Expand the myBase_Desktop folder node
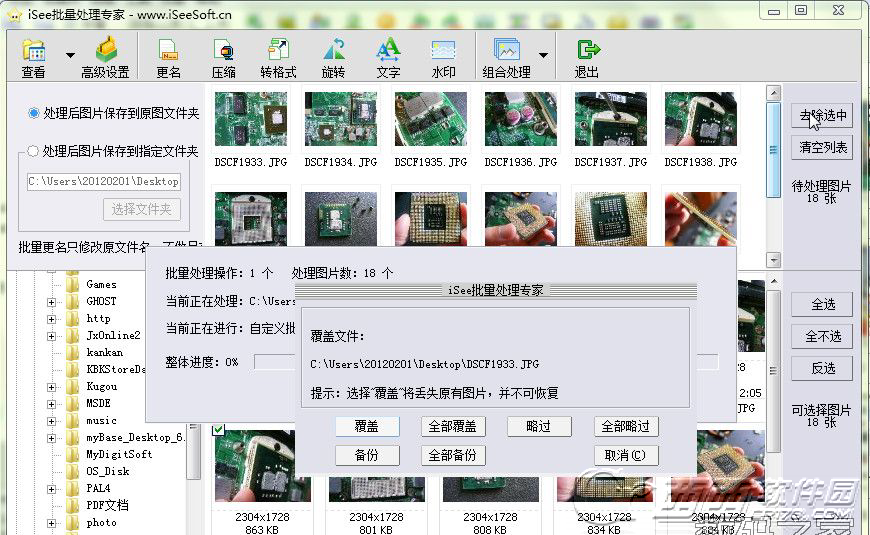Image resolution: width=870 pixels, height=535 pixels. tap(52, 438)
